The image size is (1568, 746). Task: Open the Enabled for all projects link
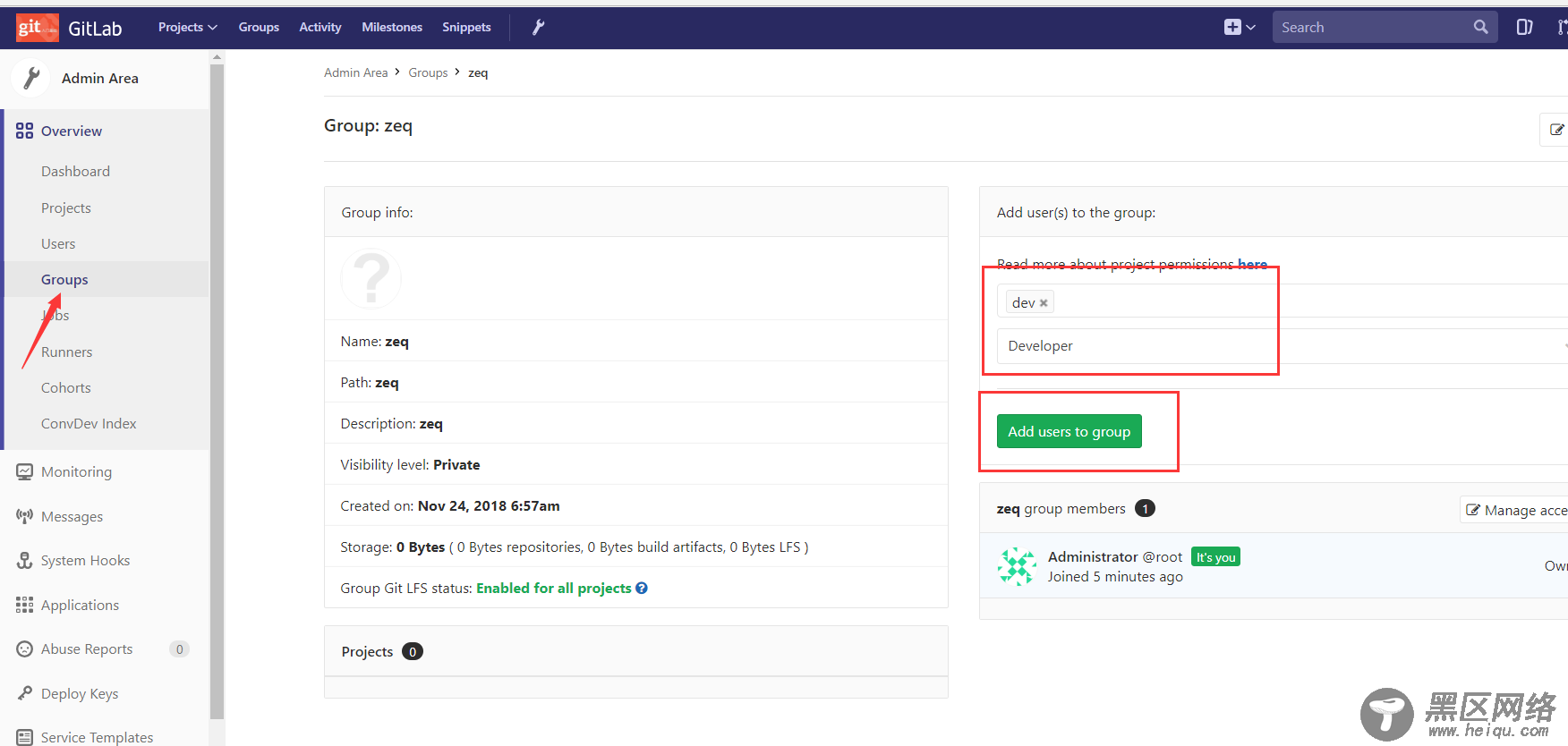pyautogui.click(x=554, y=588)
